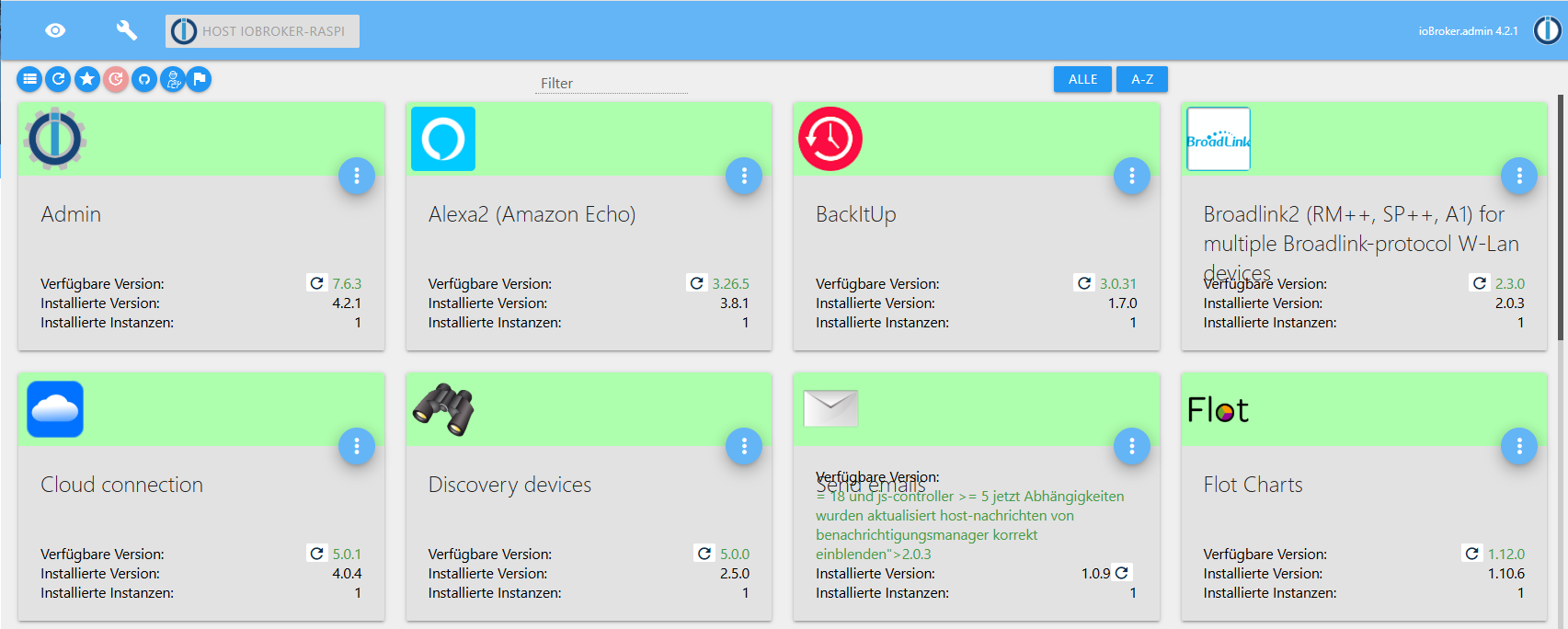Click the Admin adapter logo
Image resolution: width=1568 pixels, height=629 pixels.
pyautogui.click(x=55, y=139)
